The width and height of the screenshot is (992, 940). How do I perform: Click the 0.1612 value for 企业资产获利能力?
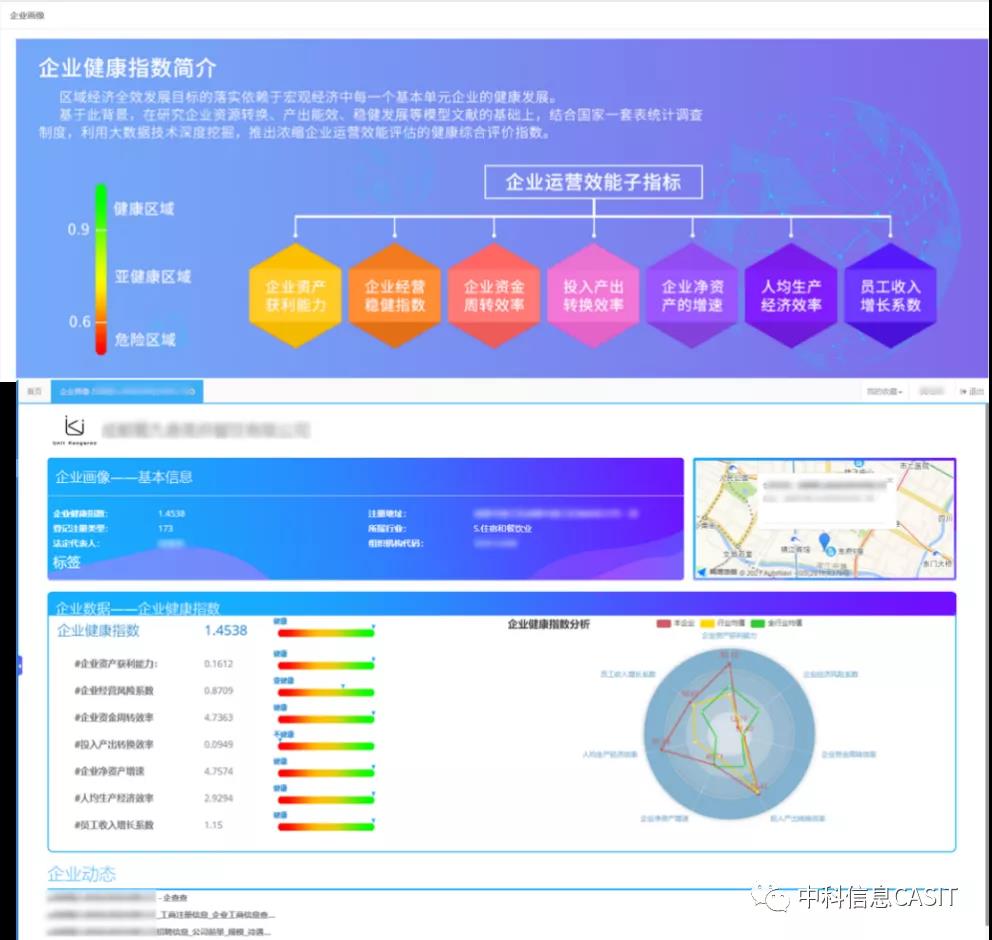tap(218, 664)
